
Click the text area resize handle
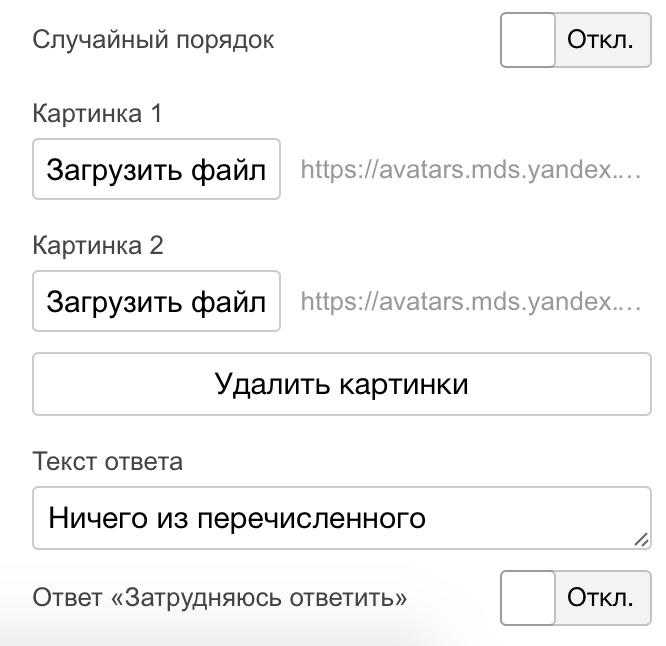point(641,540)
